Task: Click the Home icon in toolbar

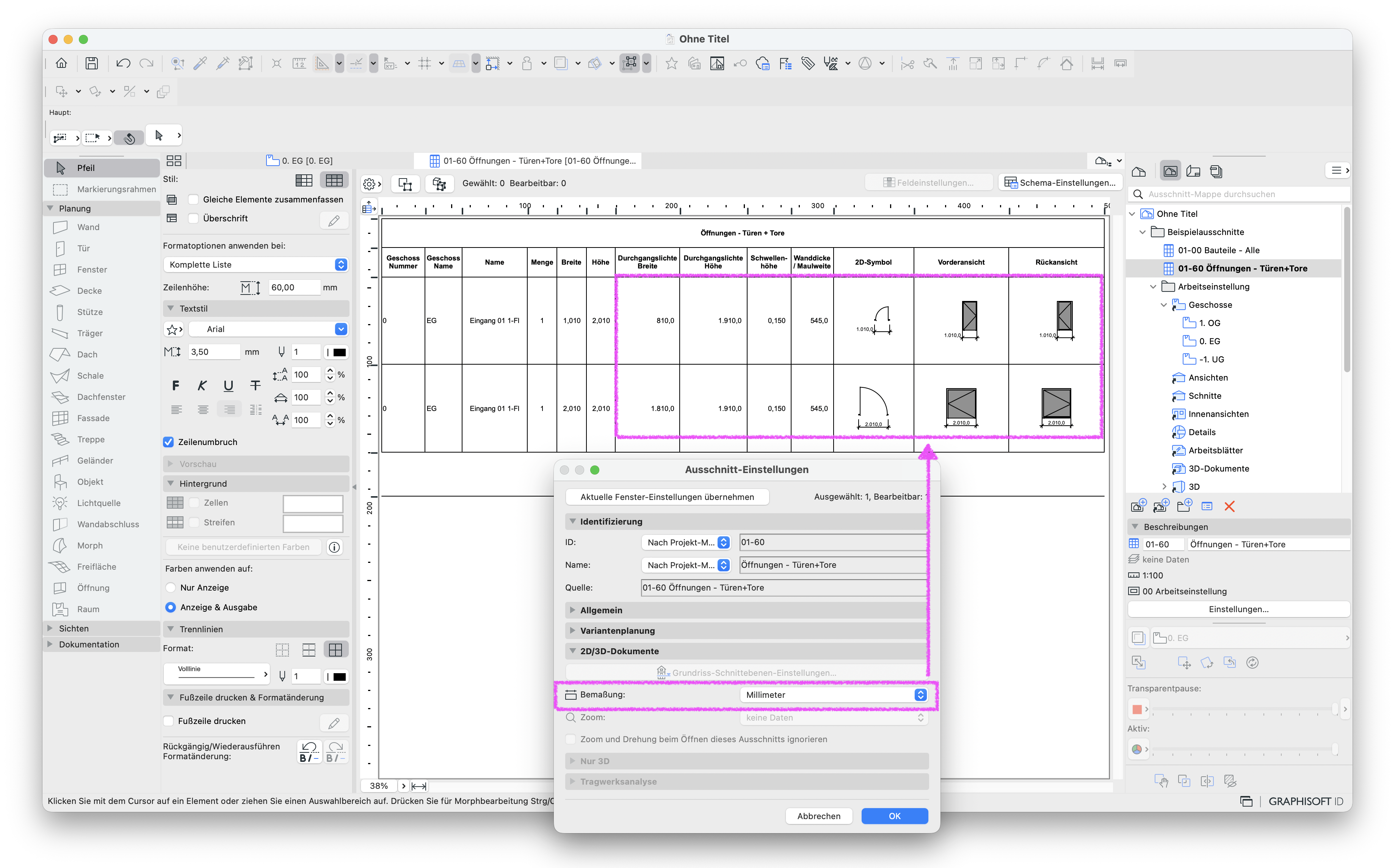Action: point(61,63)
